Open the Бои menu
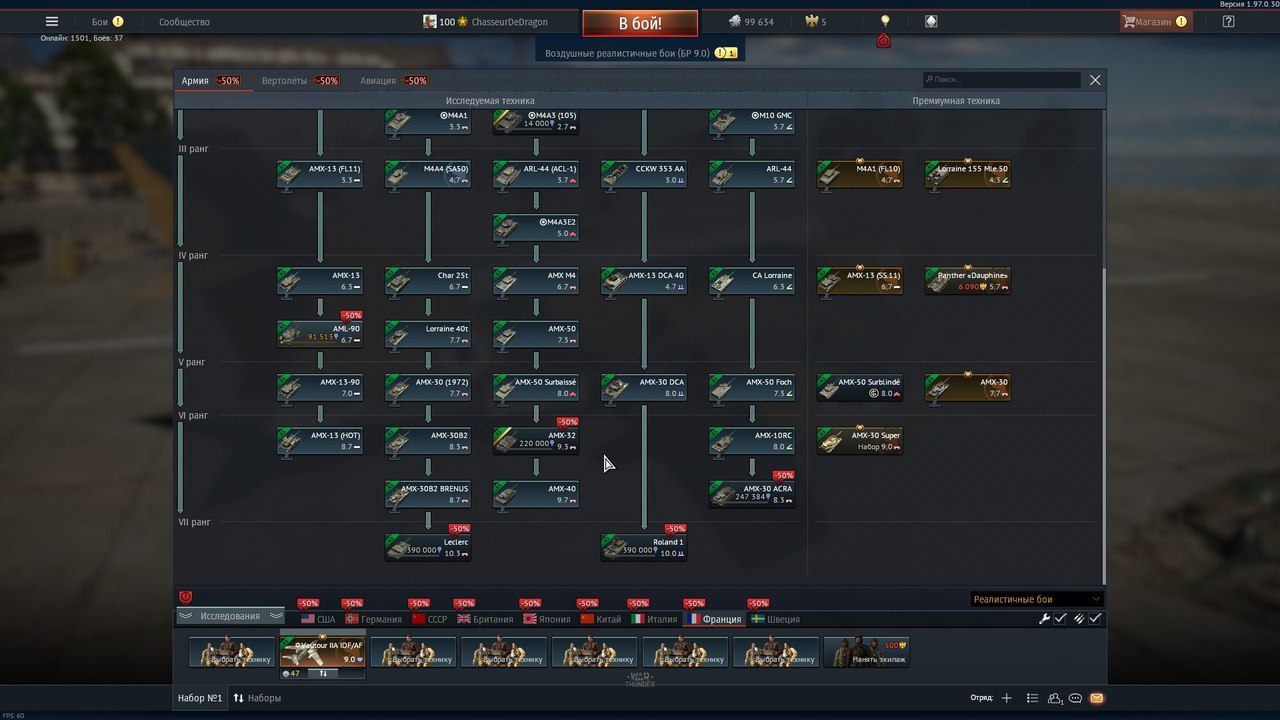Viewport: 1280px width, 720px height. (107, 21)
